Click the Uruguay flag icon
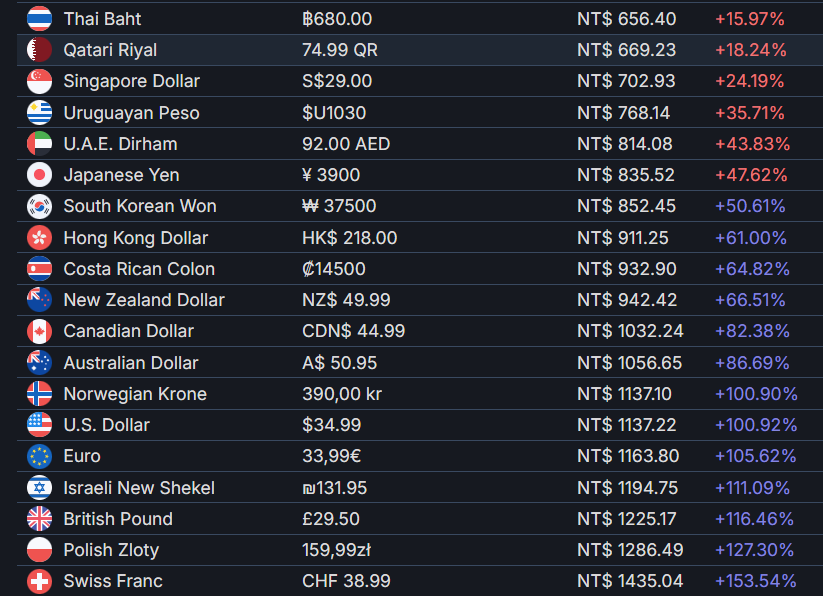This screenshot has height=596, width=823. [39, 113]
